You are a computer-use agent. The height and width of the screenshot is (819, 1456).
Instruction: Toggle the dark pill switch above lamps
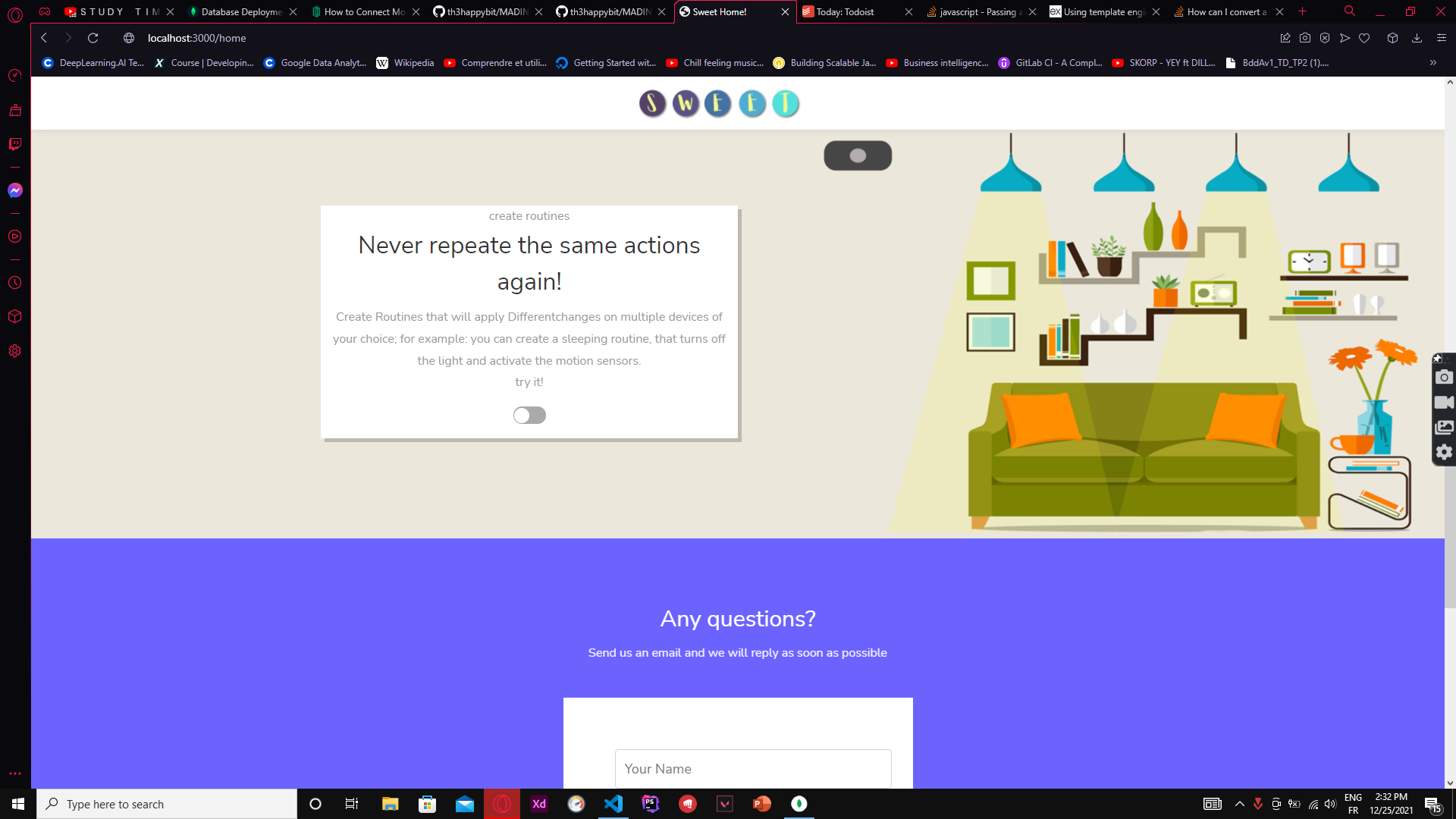[x=858, y=155]
